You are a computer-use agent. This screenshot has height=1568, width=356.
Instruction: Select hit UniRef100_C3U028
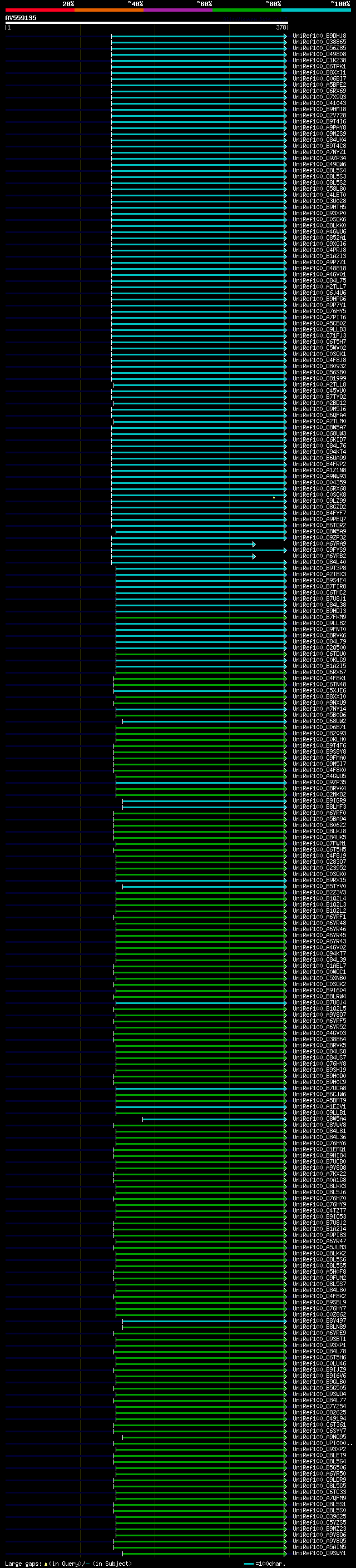coord(319,201)
